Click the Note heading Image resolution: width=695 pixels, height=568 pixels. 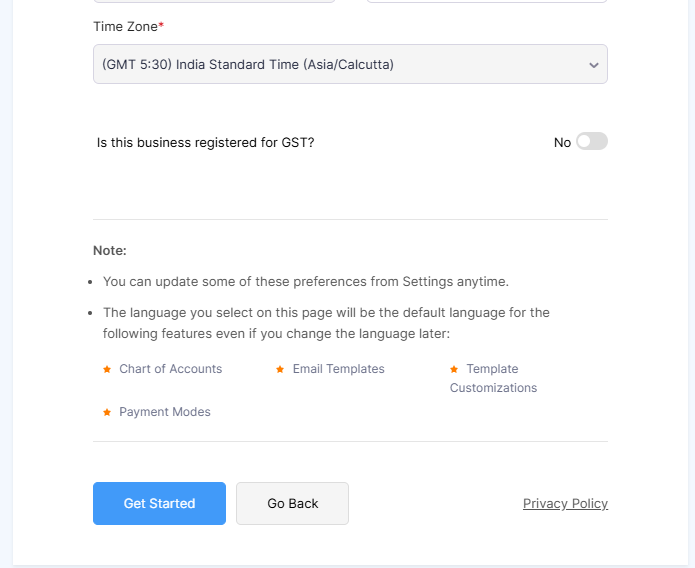[110, 251]
